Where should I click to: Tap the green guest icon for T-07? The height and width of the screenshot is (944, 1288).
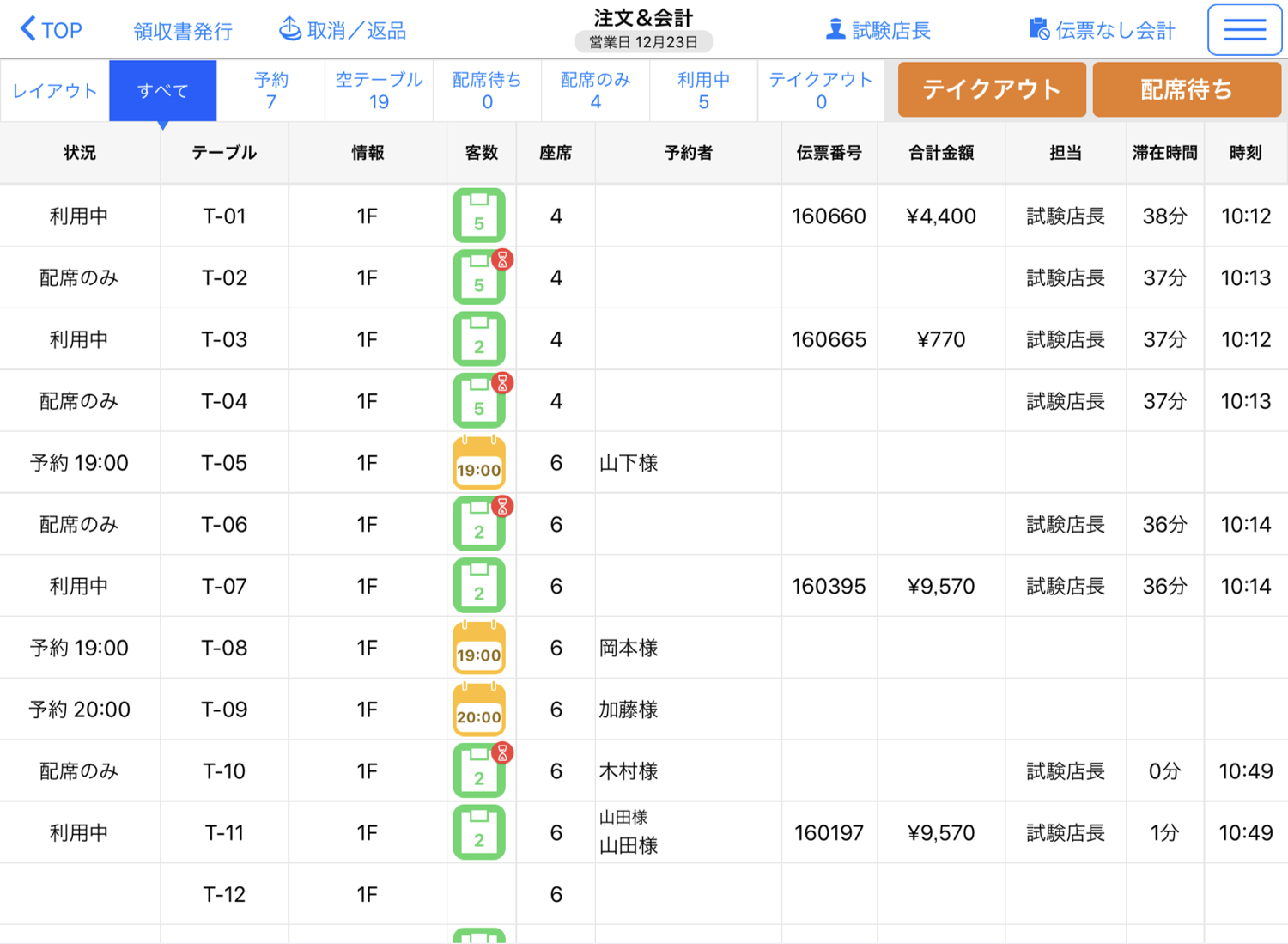(478, 586)
